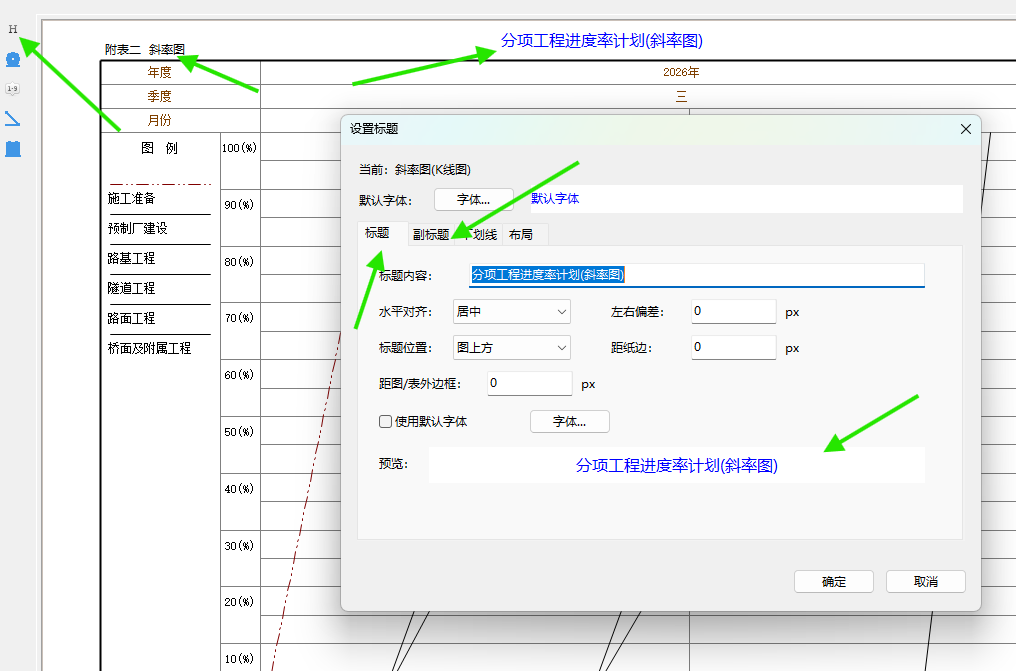The height and width of the screenshot is (671, 1016).
Task: Click legend entry 路基工程
Action: click(x=132, y=258)
